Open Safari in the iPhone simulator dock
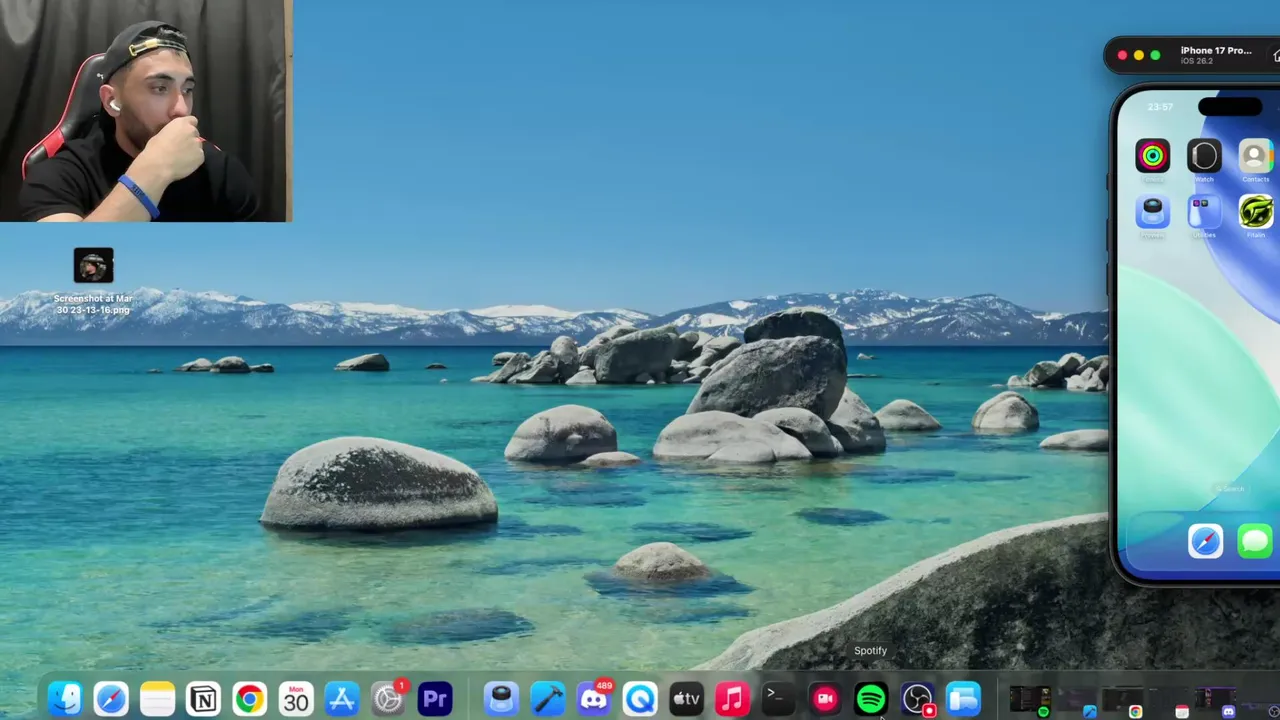 click(1205, 542)
